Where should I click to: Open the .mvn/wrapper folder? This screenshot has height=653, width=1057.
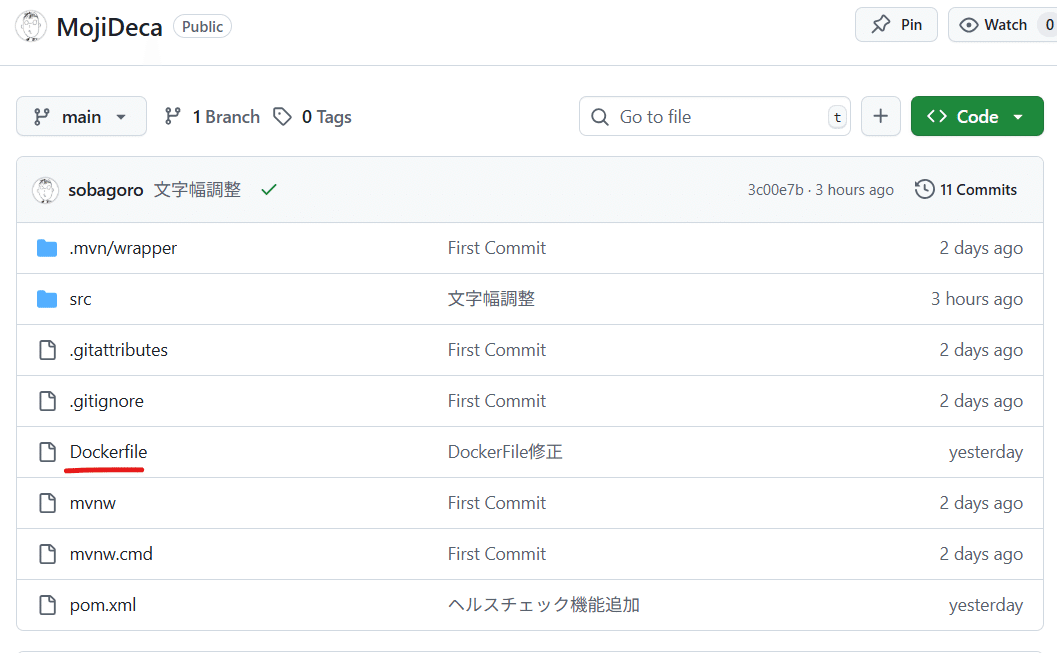tap(123, 248)
